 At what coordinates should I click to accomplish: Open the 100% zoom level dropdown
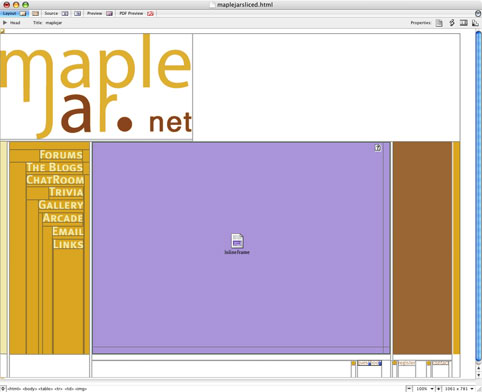point(424,389)
